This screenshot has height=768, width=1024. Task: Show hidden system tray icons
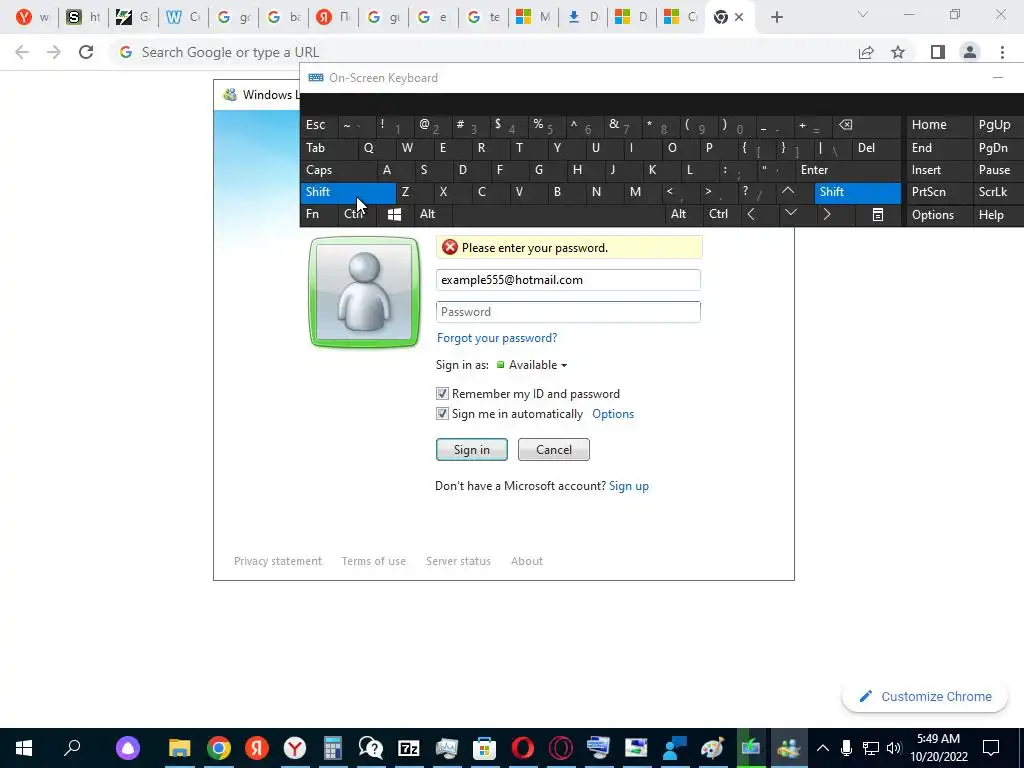pyautogui.click(x=823, y=748)
